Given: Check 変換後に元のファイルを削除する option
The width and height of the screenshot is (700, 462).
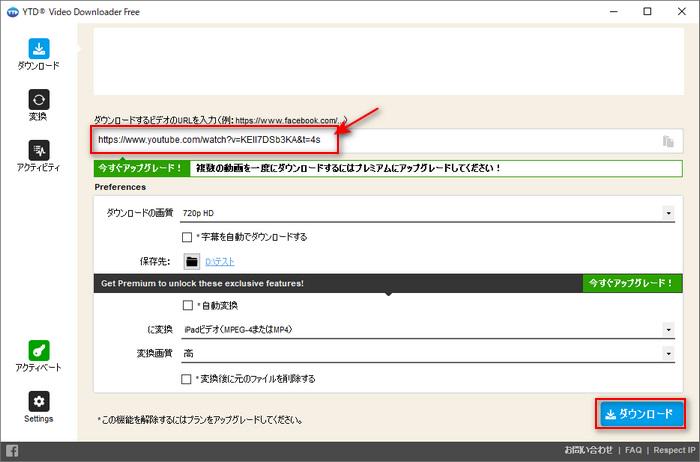Looking at the screenshot, I should tap(186, 379).
